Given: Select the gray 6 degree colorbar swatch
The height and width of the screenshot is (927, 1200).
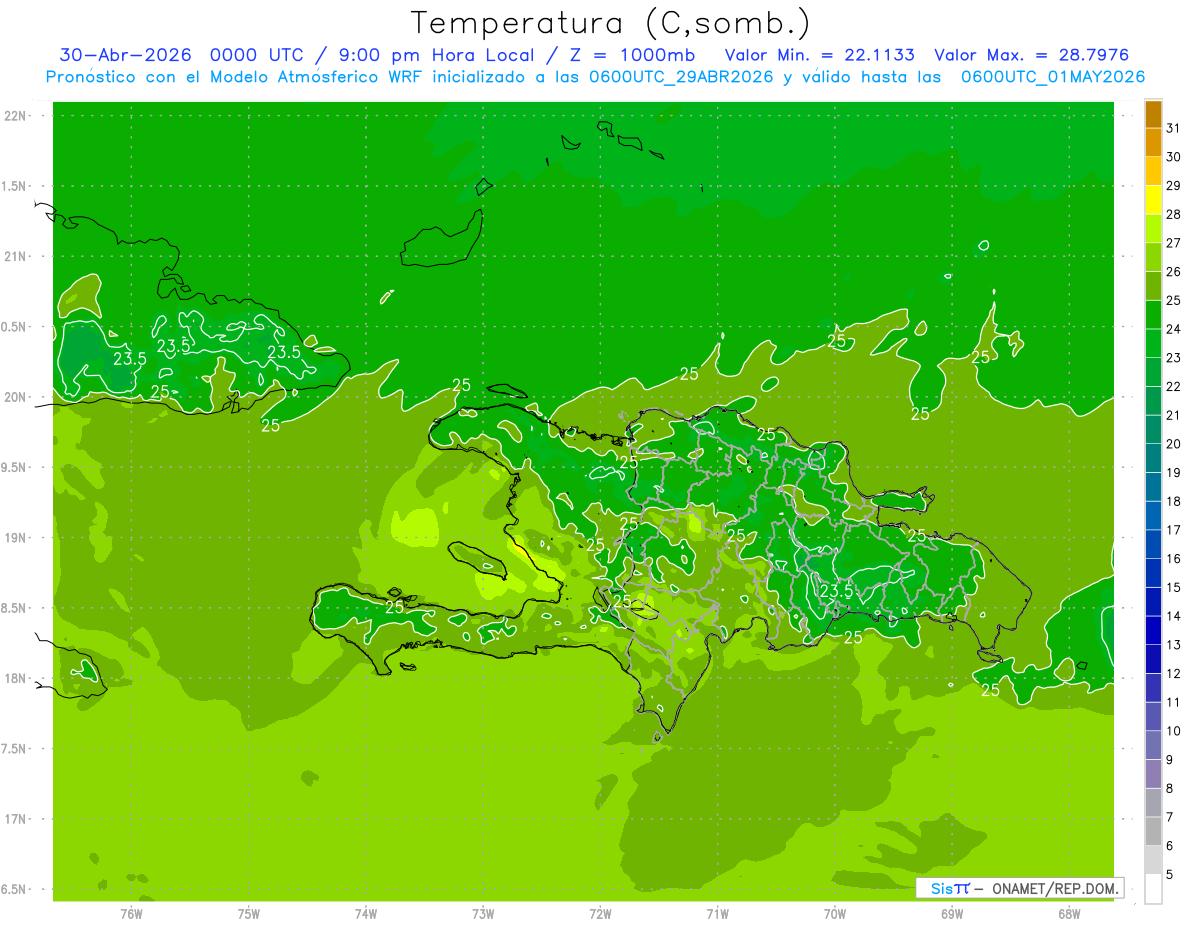Looking at the screenshot, I should point(1153,832).
